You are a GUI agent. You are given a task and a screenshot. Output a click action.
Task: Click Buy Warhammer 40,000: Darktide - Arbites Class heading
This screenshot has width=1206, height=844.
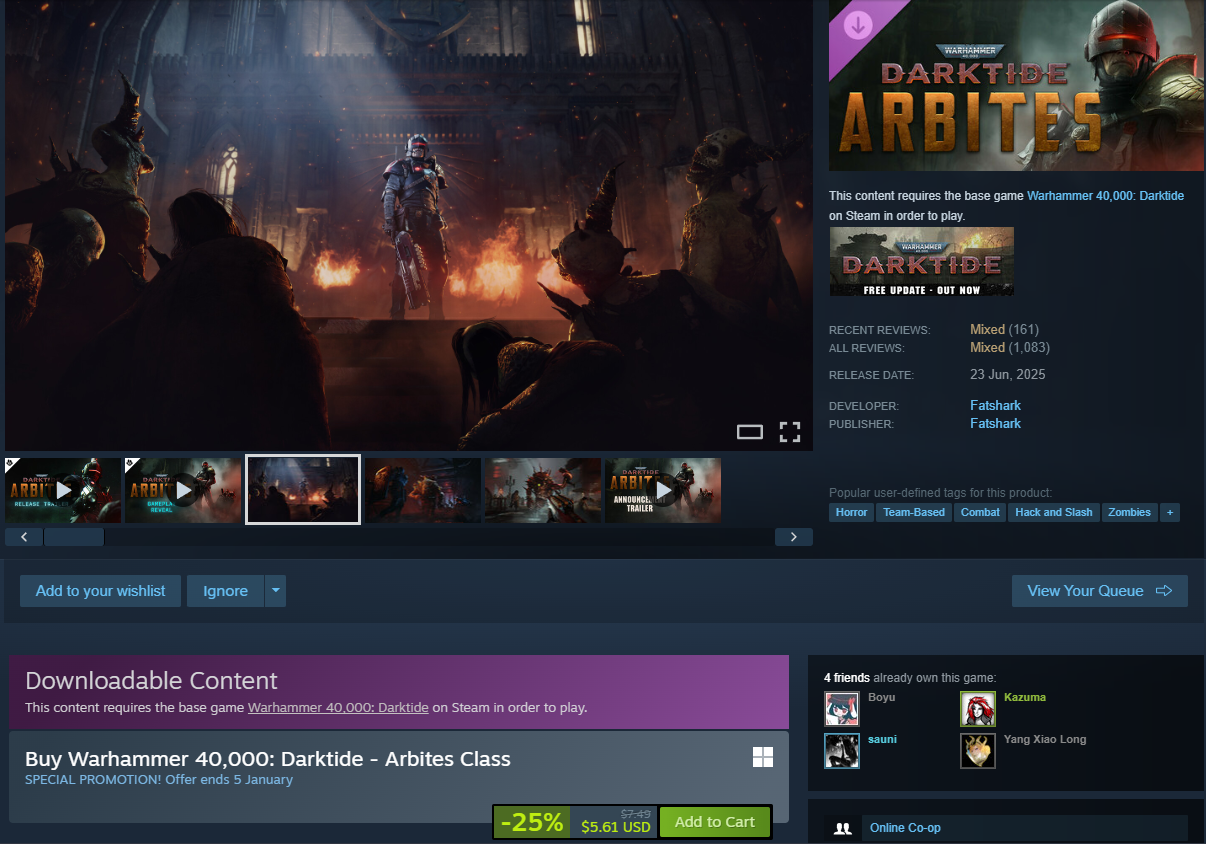pyautogui.click(x=268, y=759)
